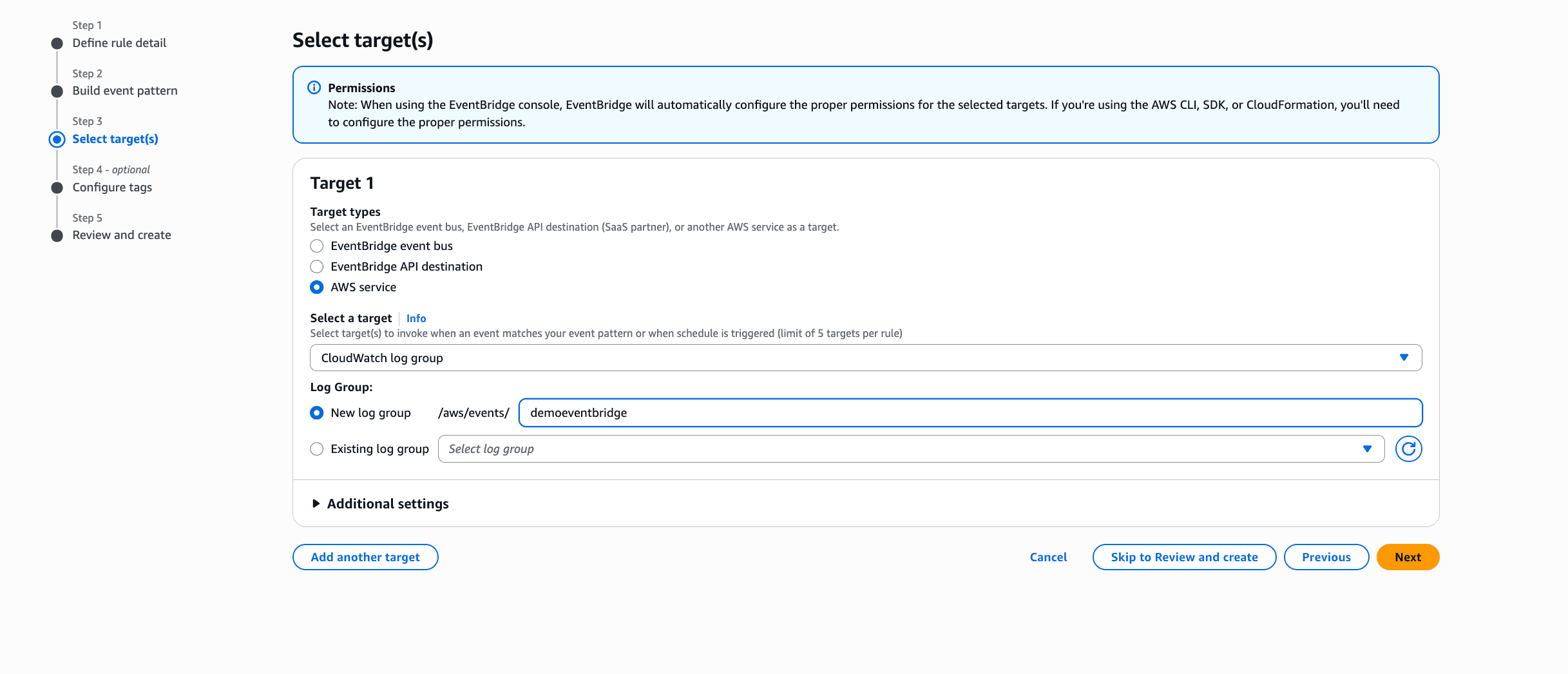The width and height of the screenshot is (1568, 674).
Task: Cancel the rule creation
Action: [1048, 557]
